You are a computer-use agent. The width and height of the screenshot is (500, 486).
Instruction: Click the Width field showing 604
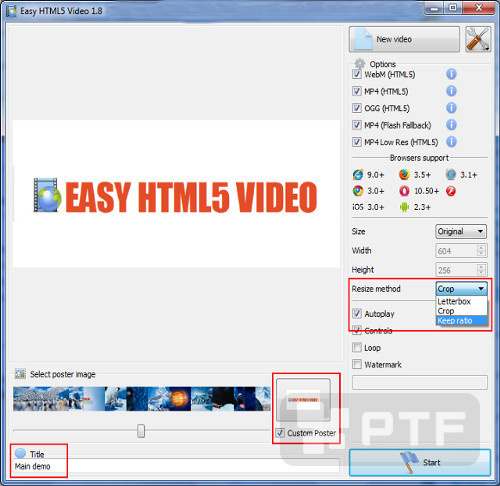(461, 251)
